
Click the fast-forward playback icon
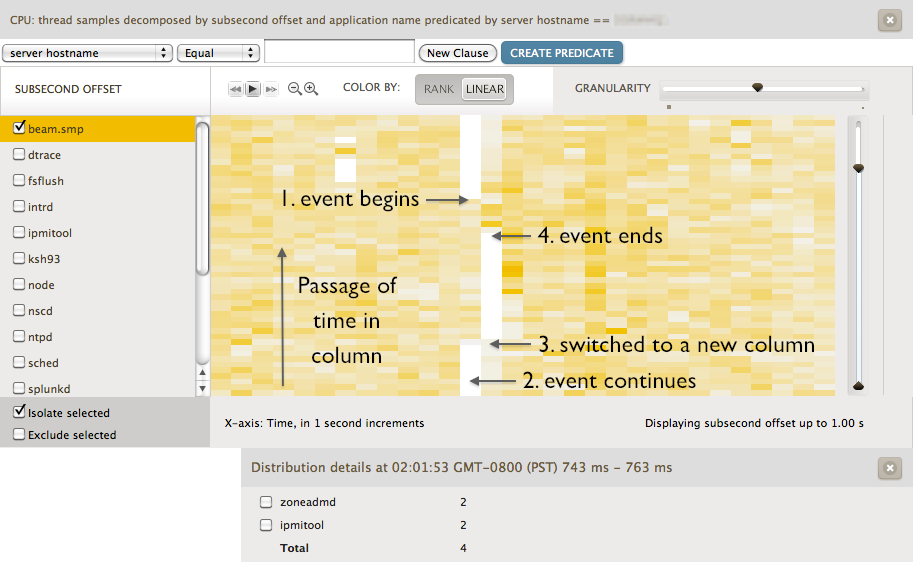pos(271,89)
